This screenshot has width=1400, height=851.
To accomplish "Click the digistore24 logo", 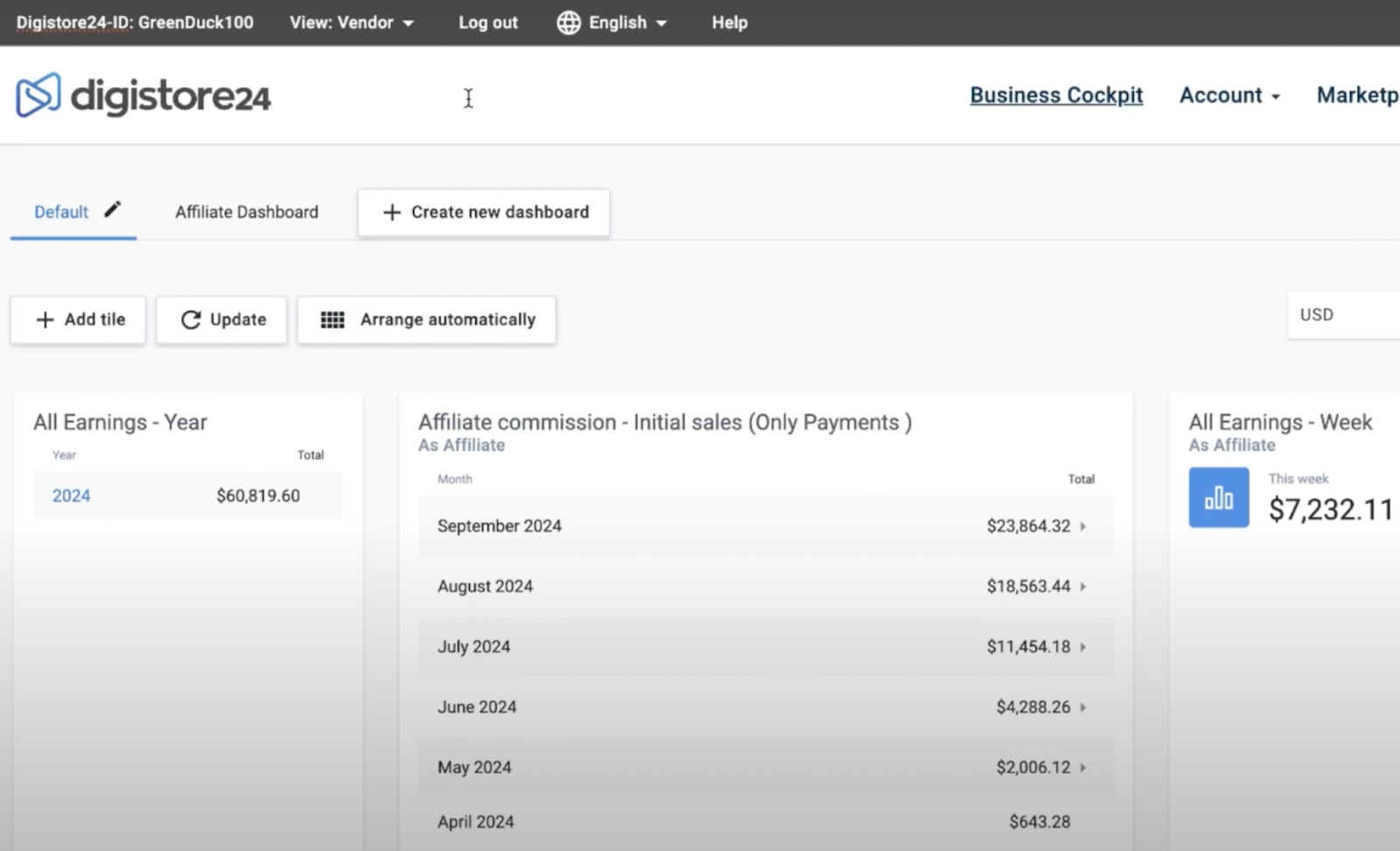I will coord(143,95).
